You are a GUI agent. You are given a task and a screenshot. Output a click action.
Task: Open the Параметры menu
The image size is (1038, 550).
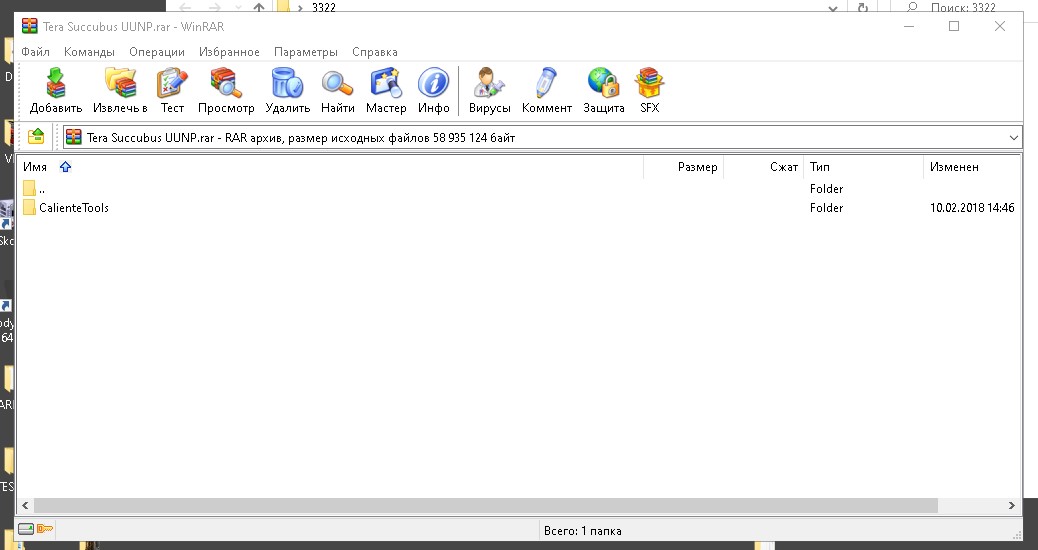306,52
